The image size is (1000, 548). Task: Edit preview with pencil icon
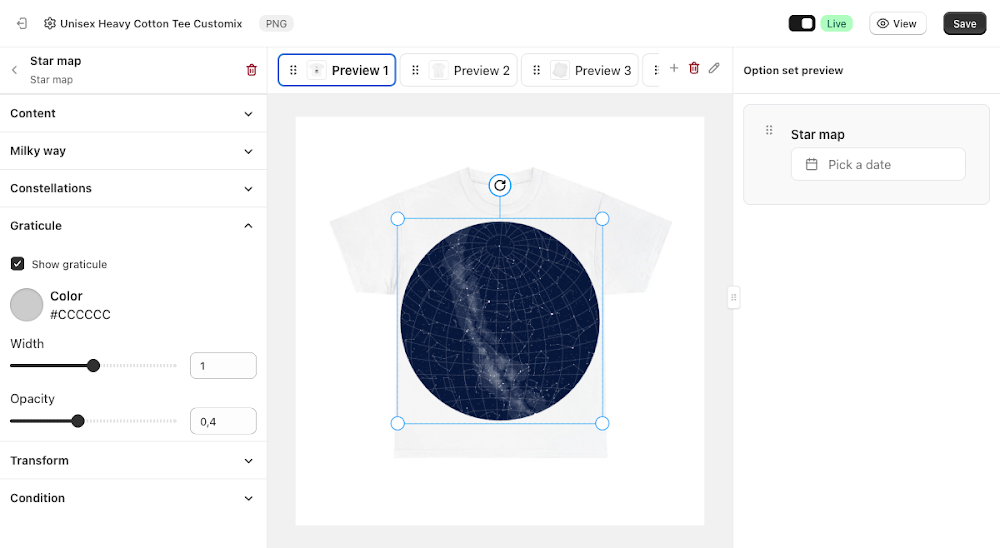(x=714, y=68)
